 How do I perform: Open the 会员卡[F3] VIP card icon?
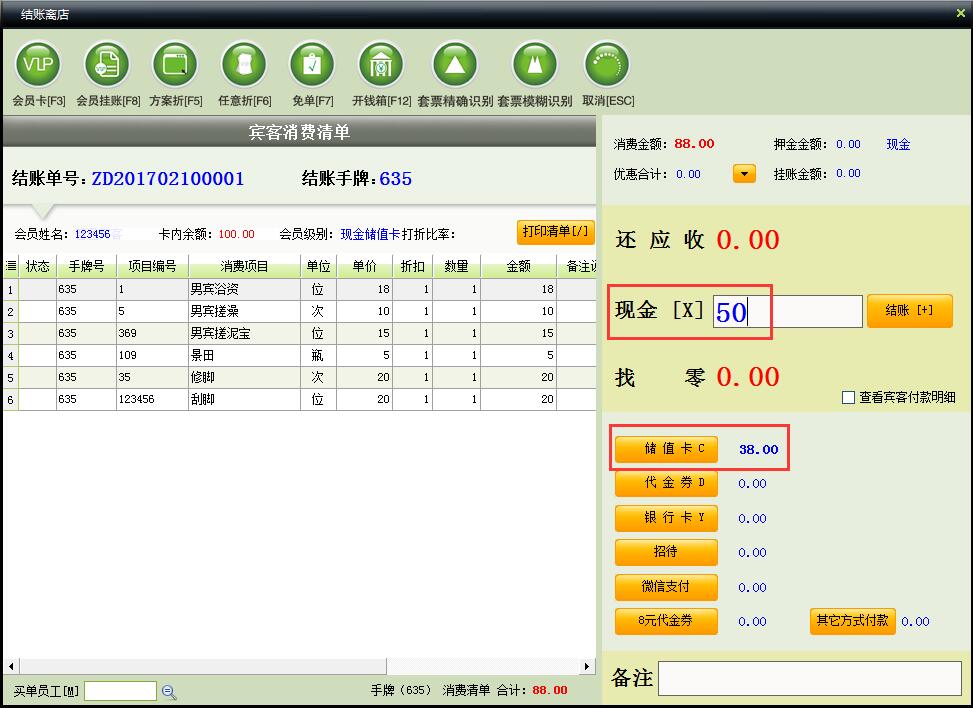[x=38, y=64]
